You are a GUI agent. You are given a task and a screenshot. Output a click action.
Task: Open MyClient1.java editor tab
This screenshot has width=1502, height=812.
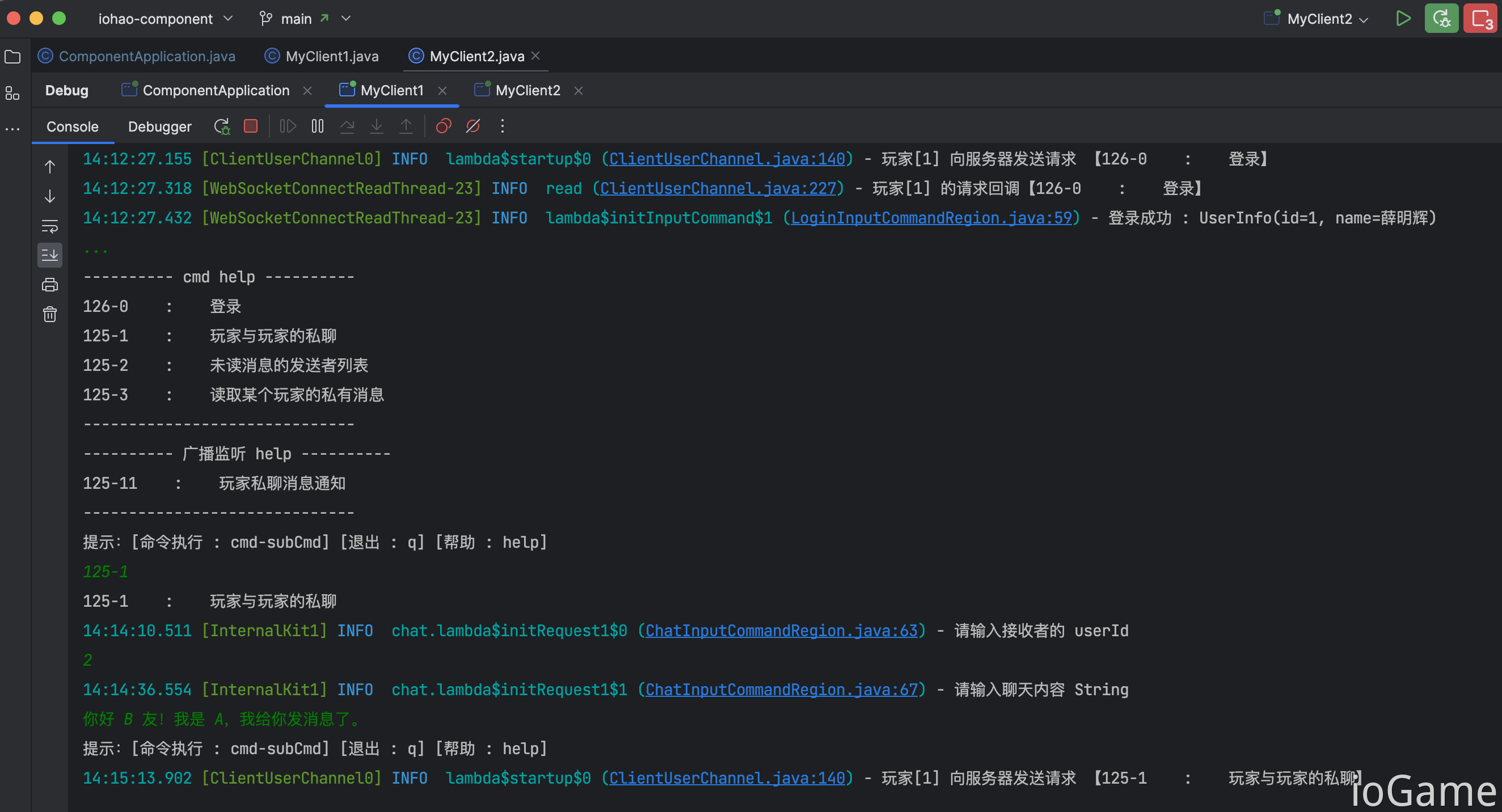click(x=321, y=57)
